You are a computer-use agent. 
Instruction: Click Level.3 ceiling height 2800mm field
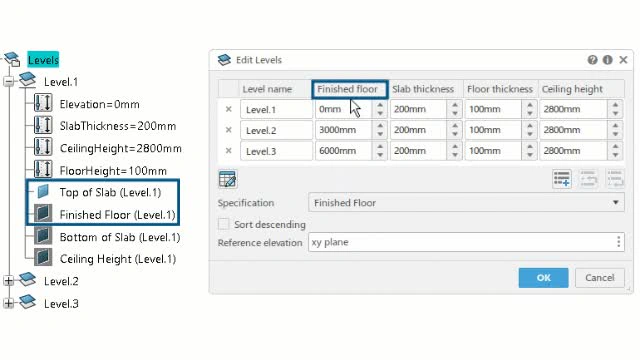tap(573, 151)
